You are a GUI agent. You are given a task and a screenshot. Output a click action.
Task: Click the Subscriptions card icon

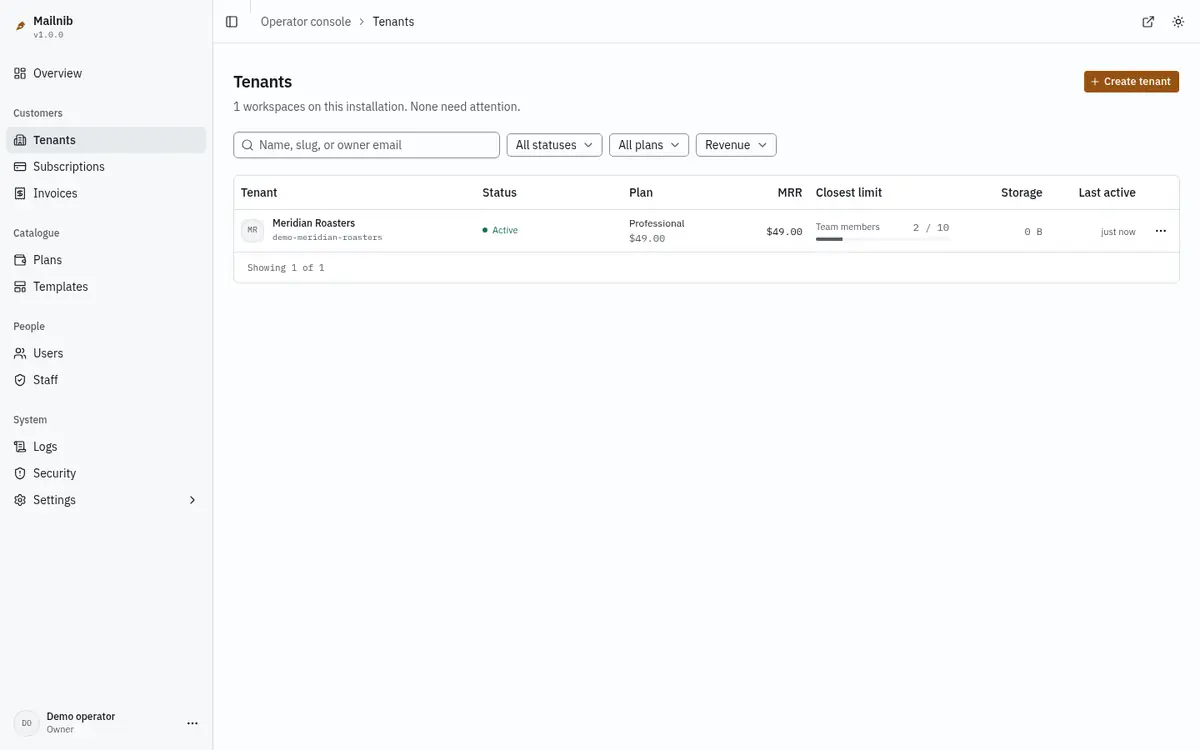pos(20,167)
